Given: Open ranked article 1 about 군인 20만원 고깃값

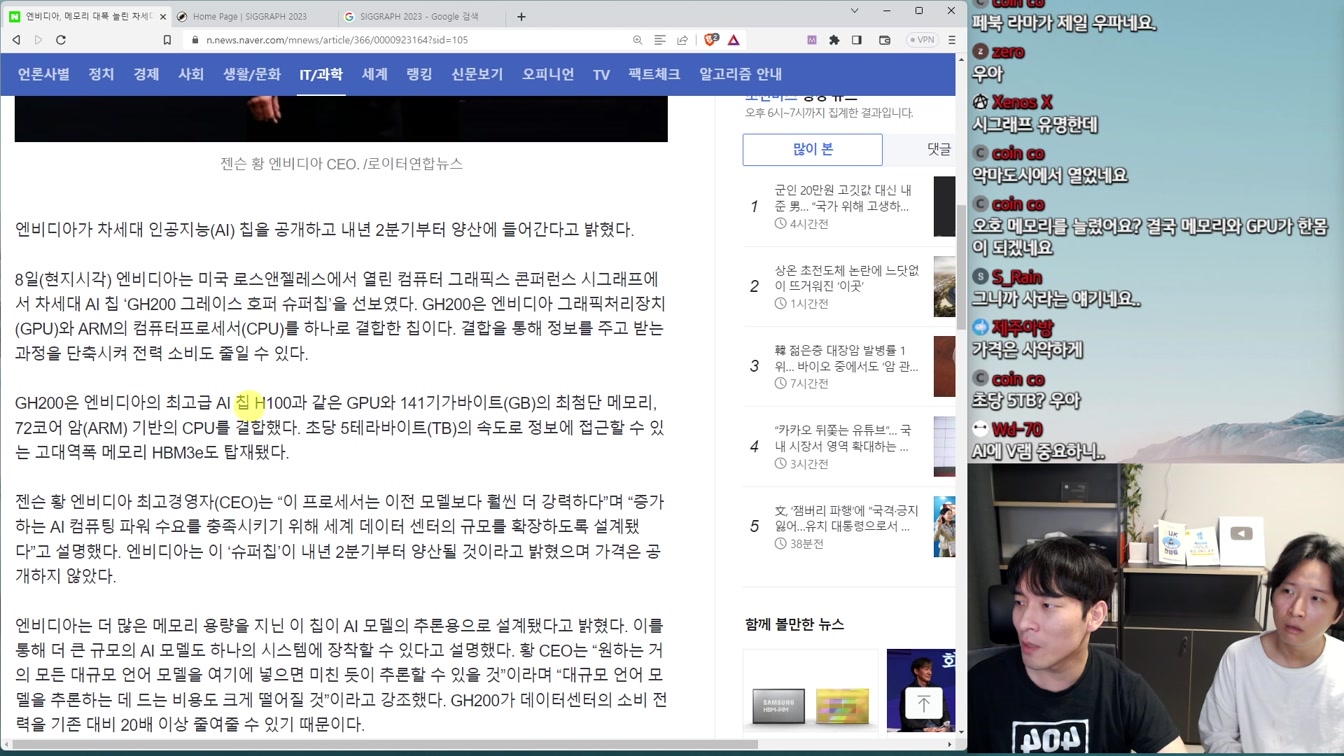Looking at the screenshot, I should (843, 198).
